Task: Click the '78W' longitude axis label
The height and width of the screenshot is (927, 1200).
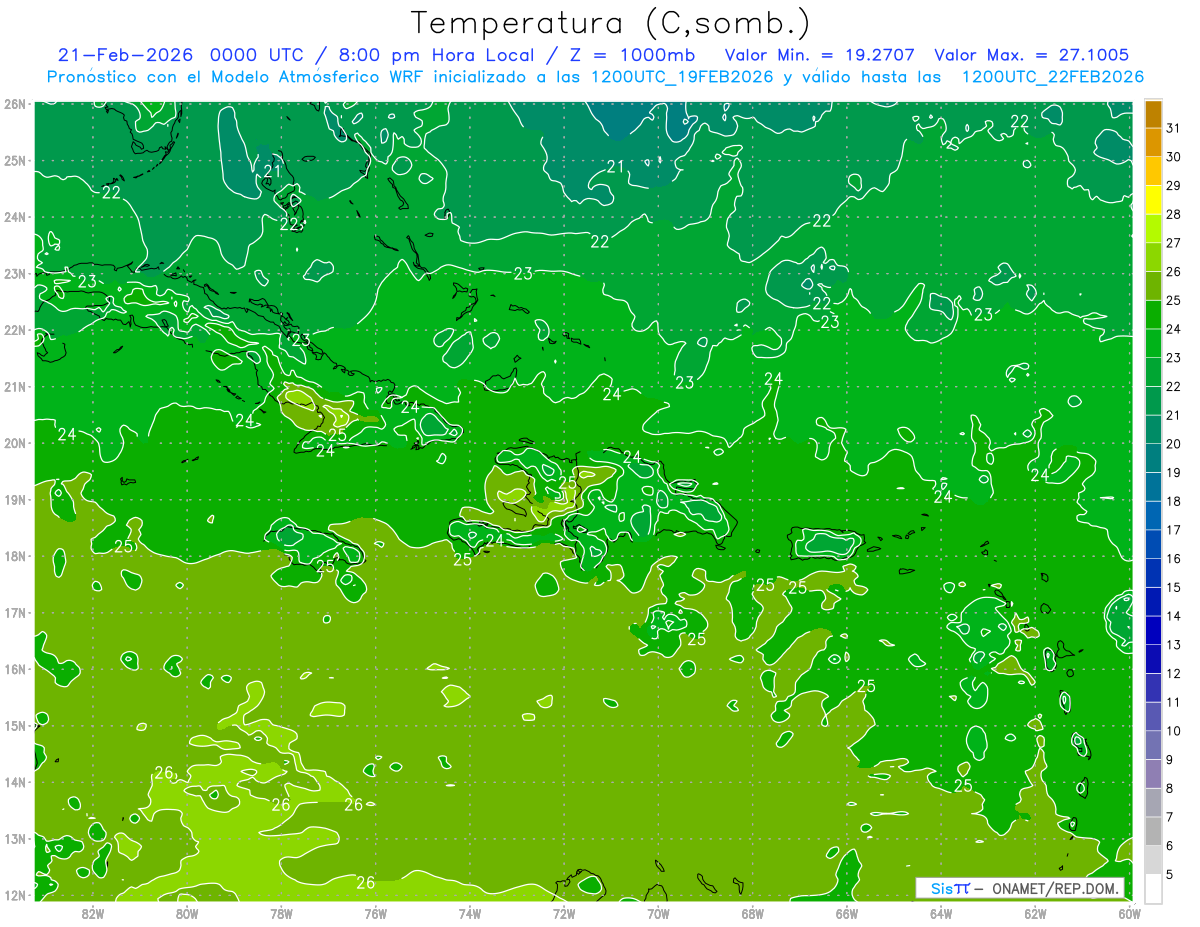Action: pos(281,913)
